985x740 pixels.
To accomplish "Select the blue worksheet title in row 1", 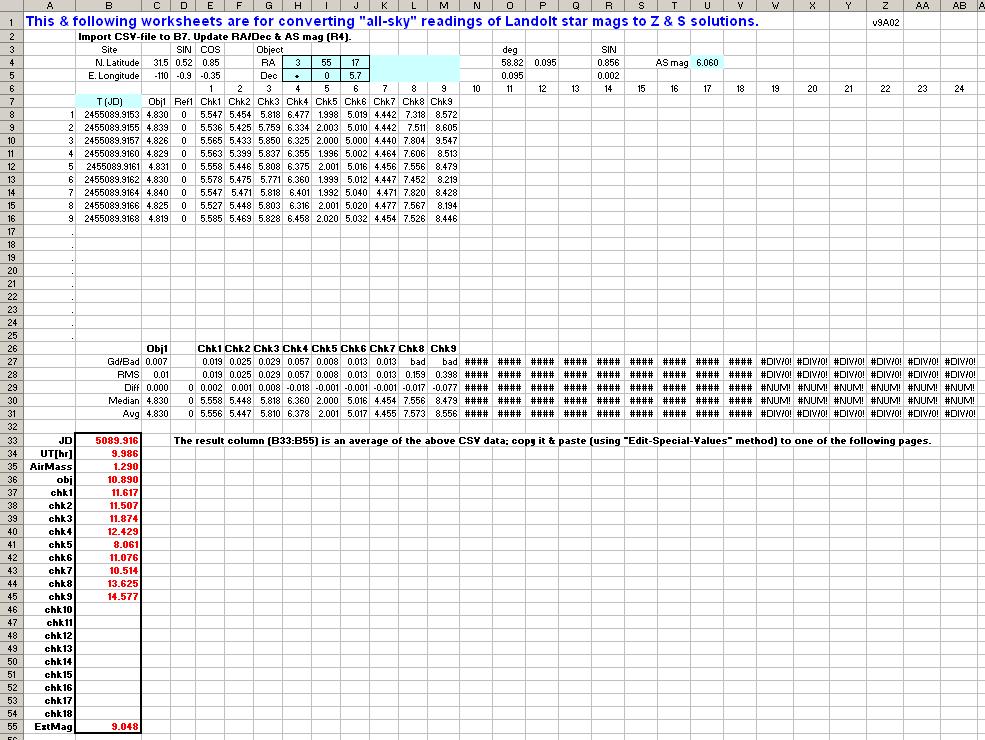I will (392, 21).
